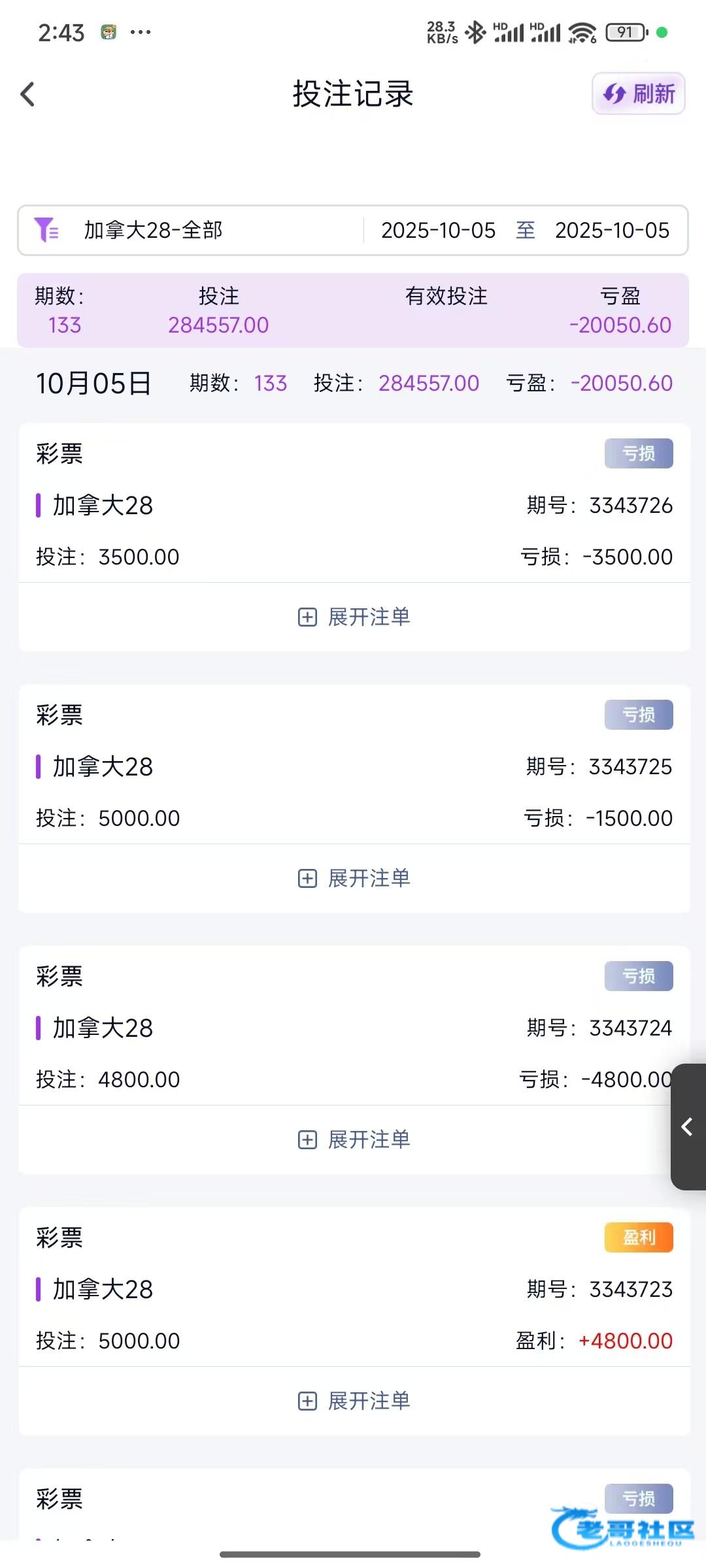Open the dark side drawer handle
This screenshot has height=1568, width=706.
coord(688,1126)
